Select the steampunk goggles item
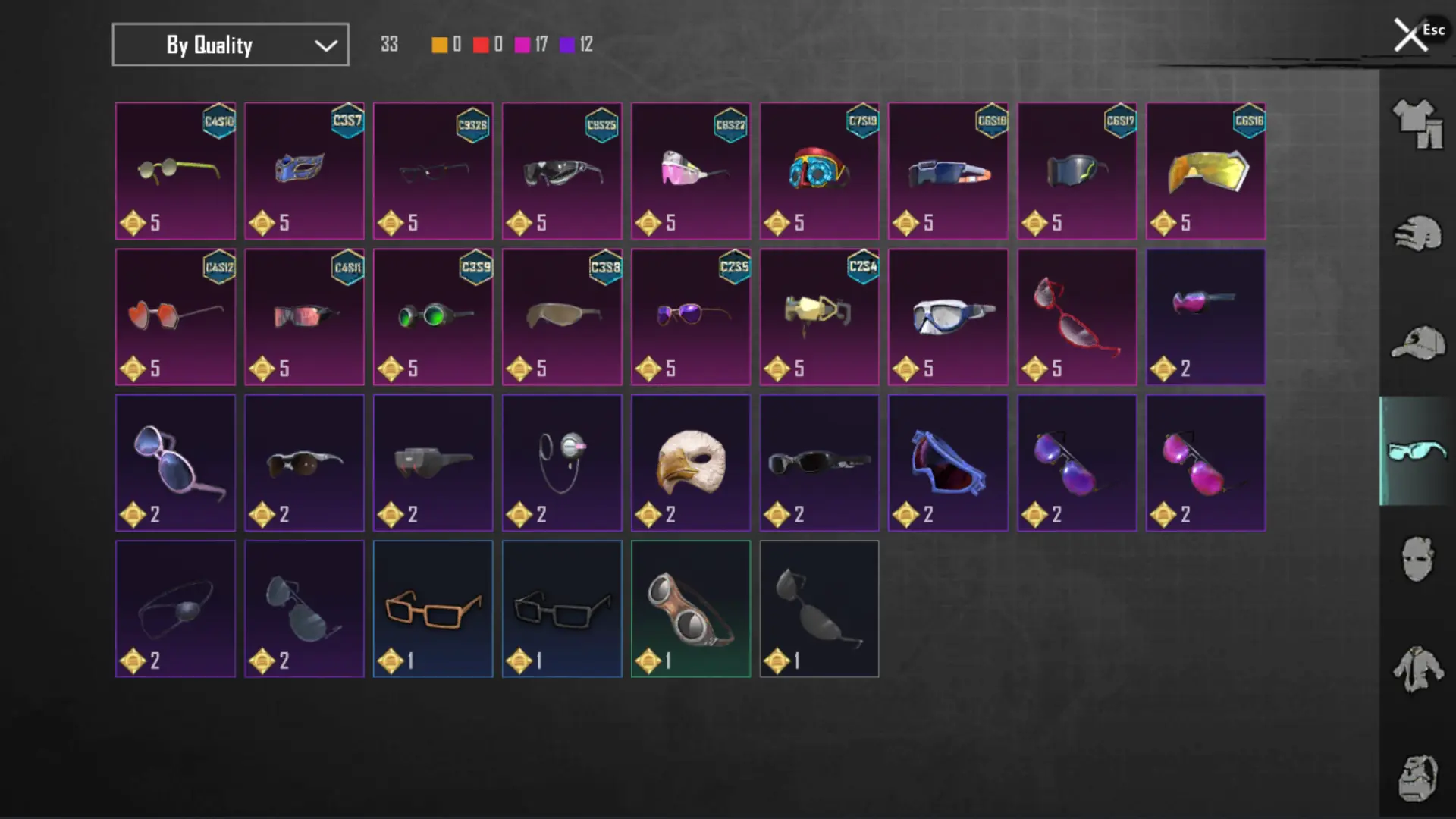Image resolution: width=1456 pixels, height=819 pixels. (x=691, y=609)
